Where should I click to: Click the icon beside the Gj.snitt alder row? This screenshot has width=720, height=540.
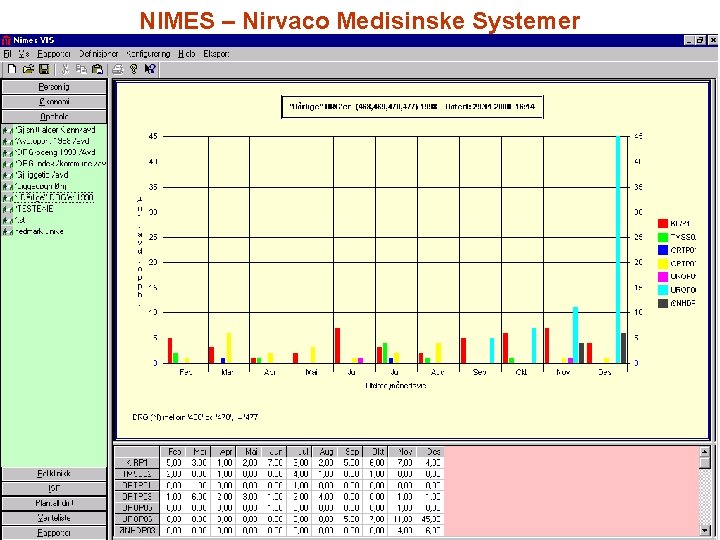pos(8,130)
